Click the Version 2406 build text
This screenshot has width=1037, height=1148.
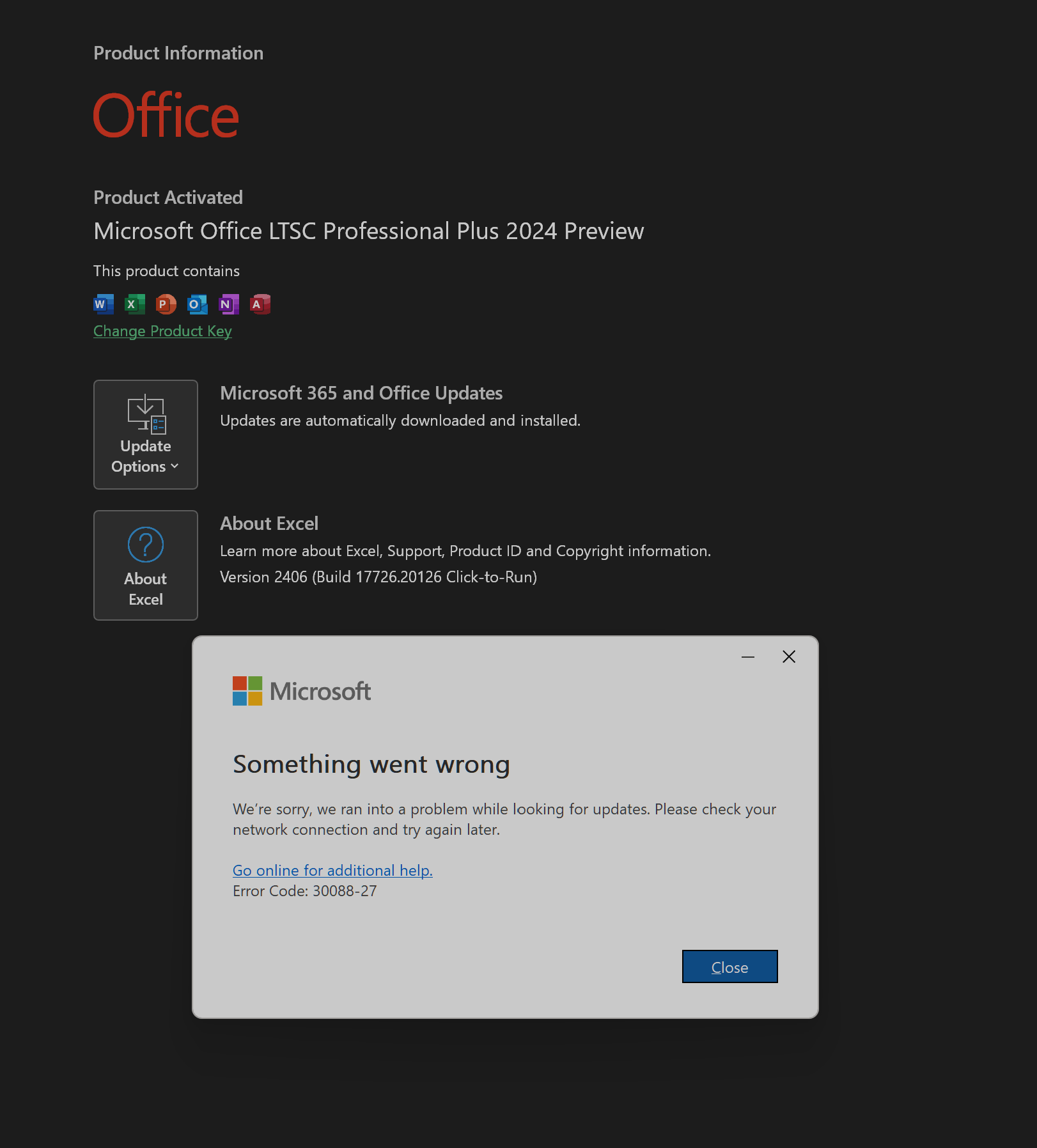pyautogui.click(x=378, y=577)
